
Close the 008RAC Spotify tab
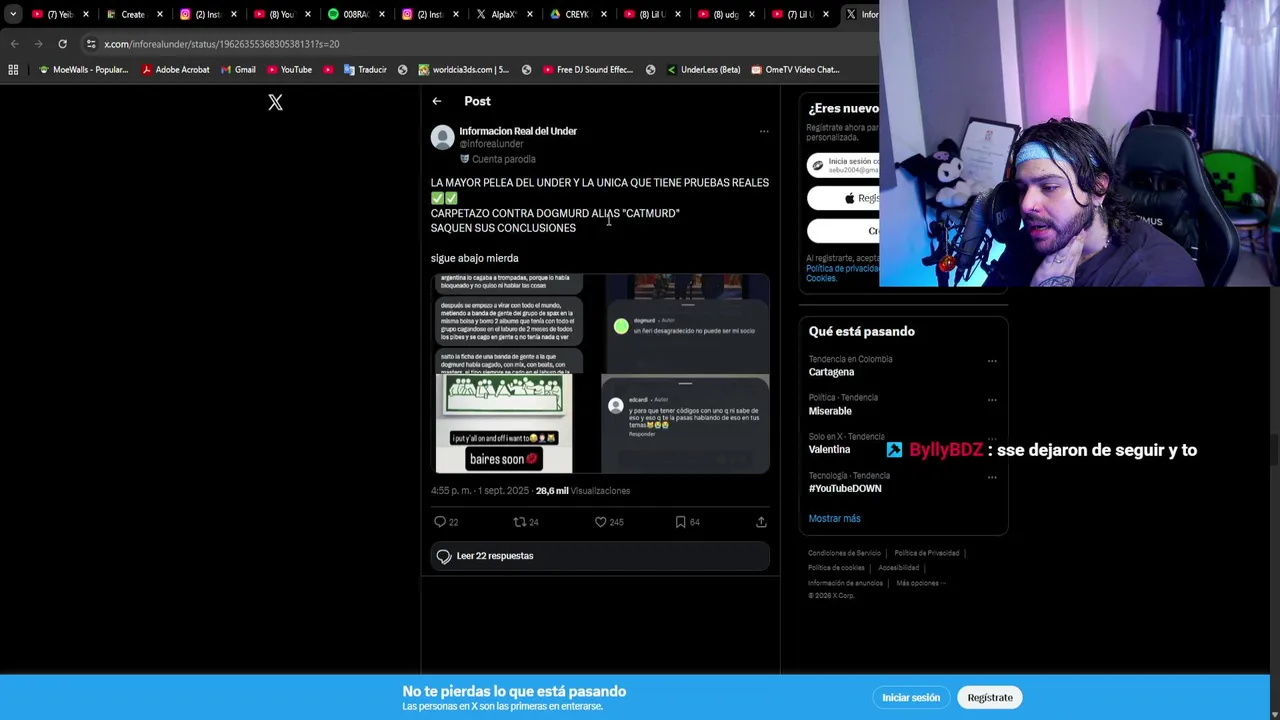click(382, 14)
